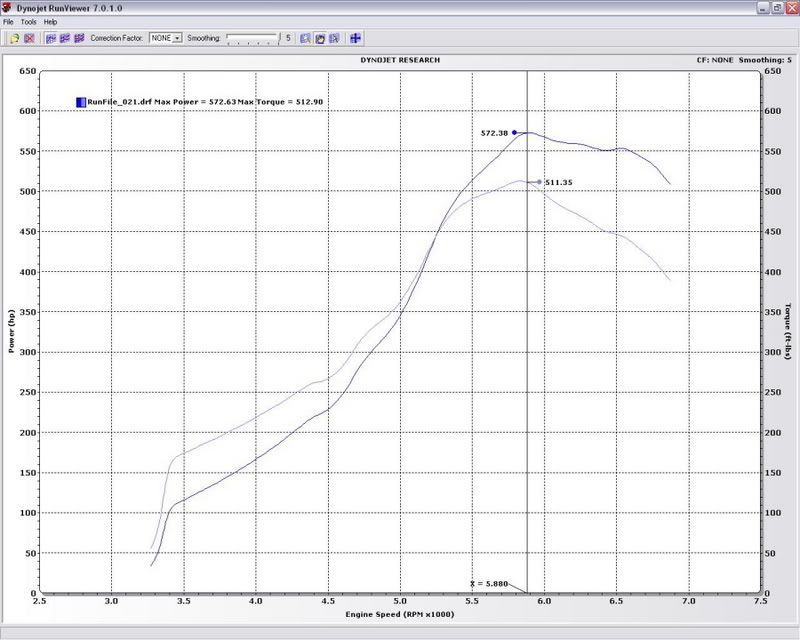Select the hand pan tool icon
This screenshot has height=640, width=800.
pyautogui.click(x=320, y=38)
